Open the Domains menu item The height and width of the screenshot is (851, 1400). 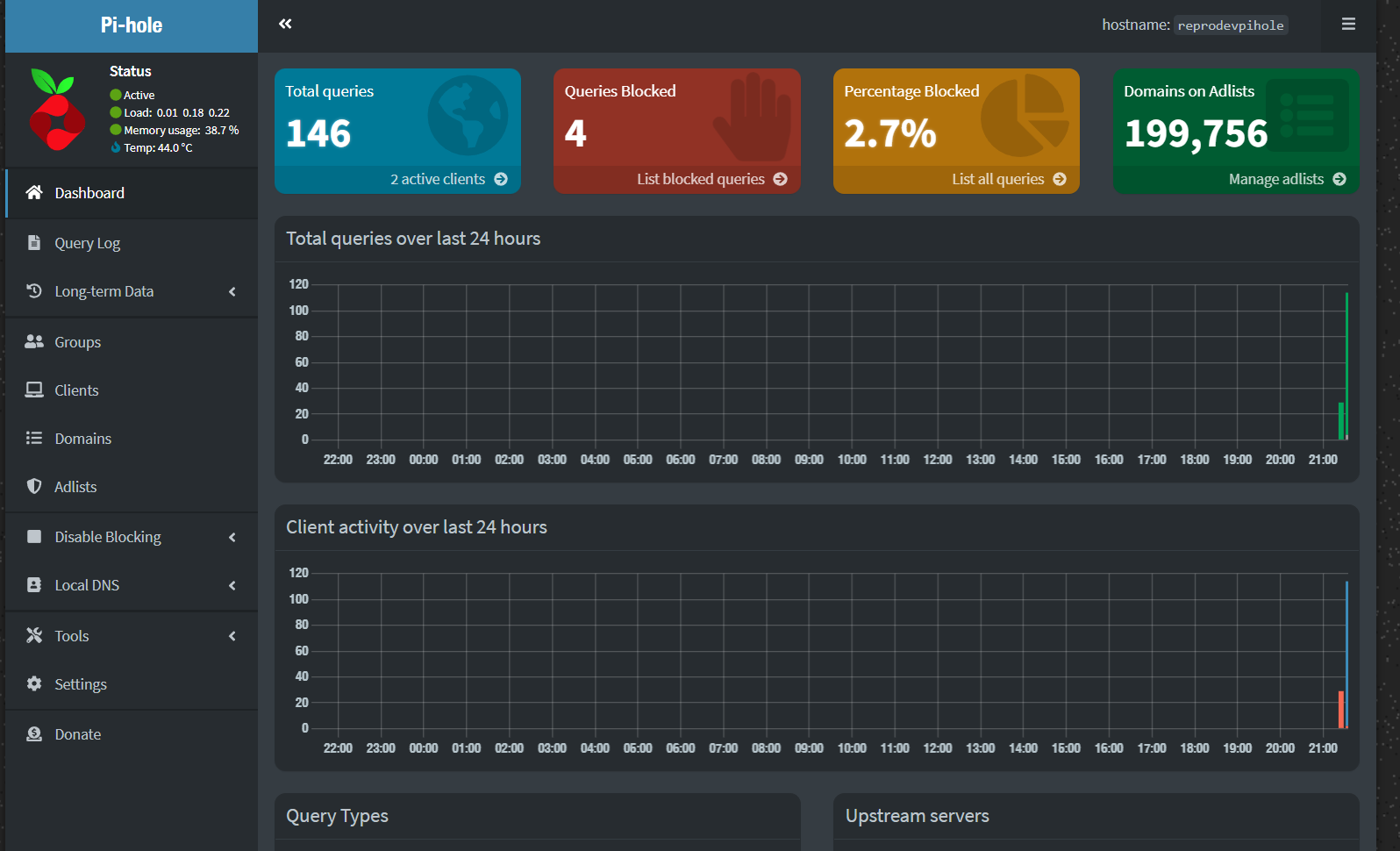(82, 439)
